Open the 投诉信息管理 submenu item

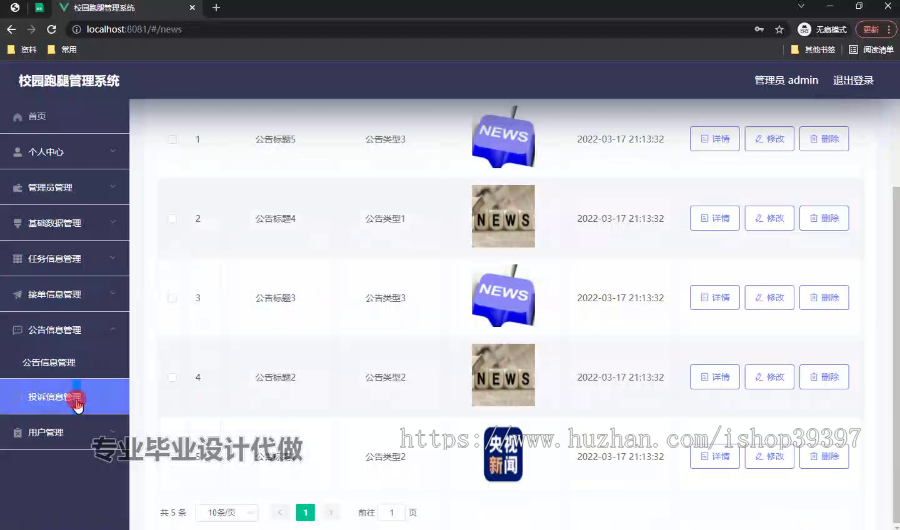[64, 397]
